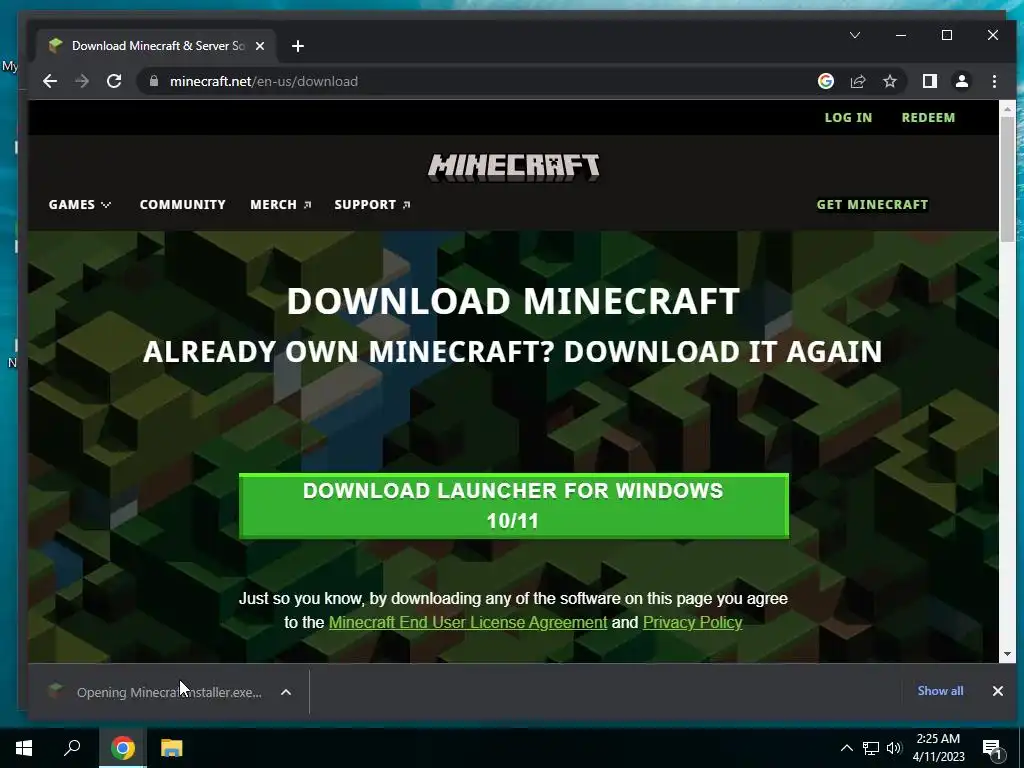1024x768 pixels.
Task: Open the MERCH external link
Action: 281,204
